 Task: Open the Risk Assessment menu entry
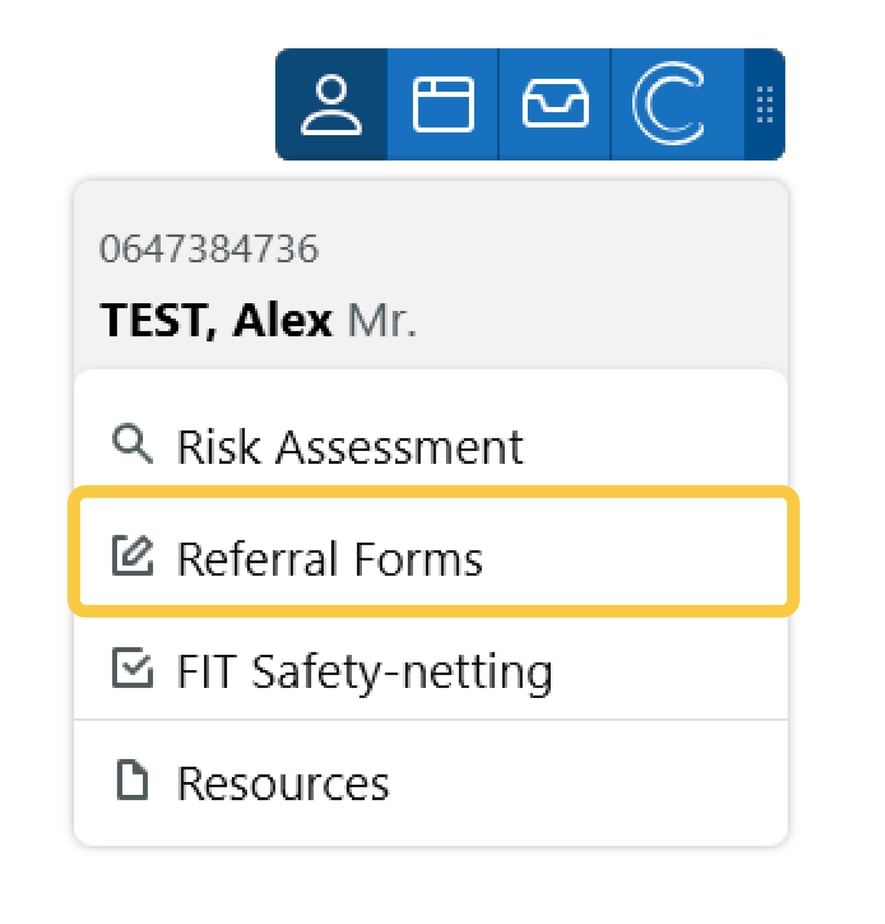point(349,446)
